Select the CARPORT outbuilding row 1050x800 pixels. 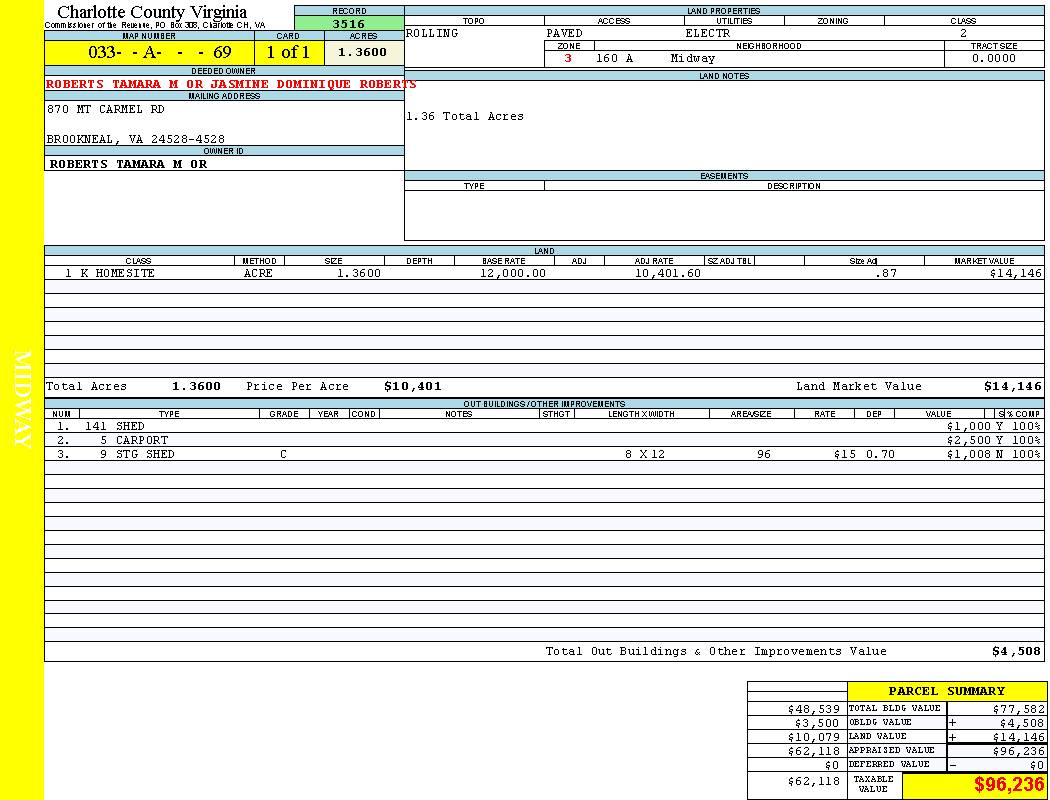click(141, 440)
